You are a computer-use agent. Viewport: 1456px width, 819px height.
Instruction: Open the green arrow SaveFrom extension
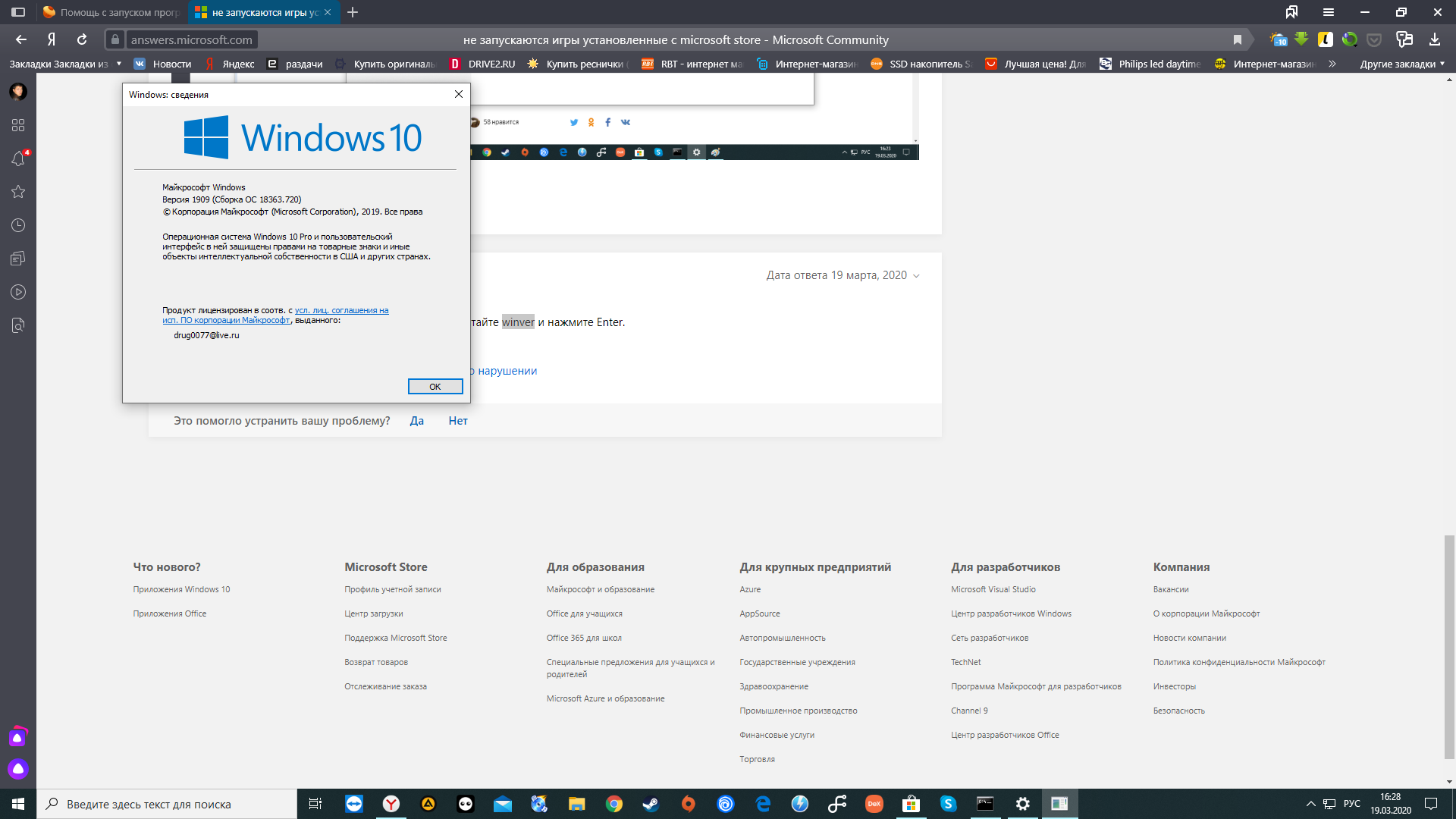(x=1301, y=39)
